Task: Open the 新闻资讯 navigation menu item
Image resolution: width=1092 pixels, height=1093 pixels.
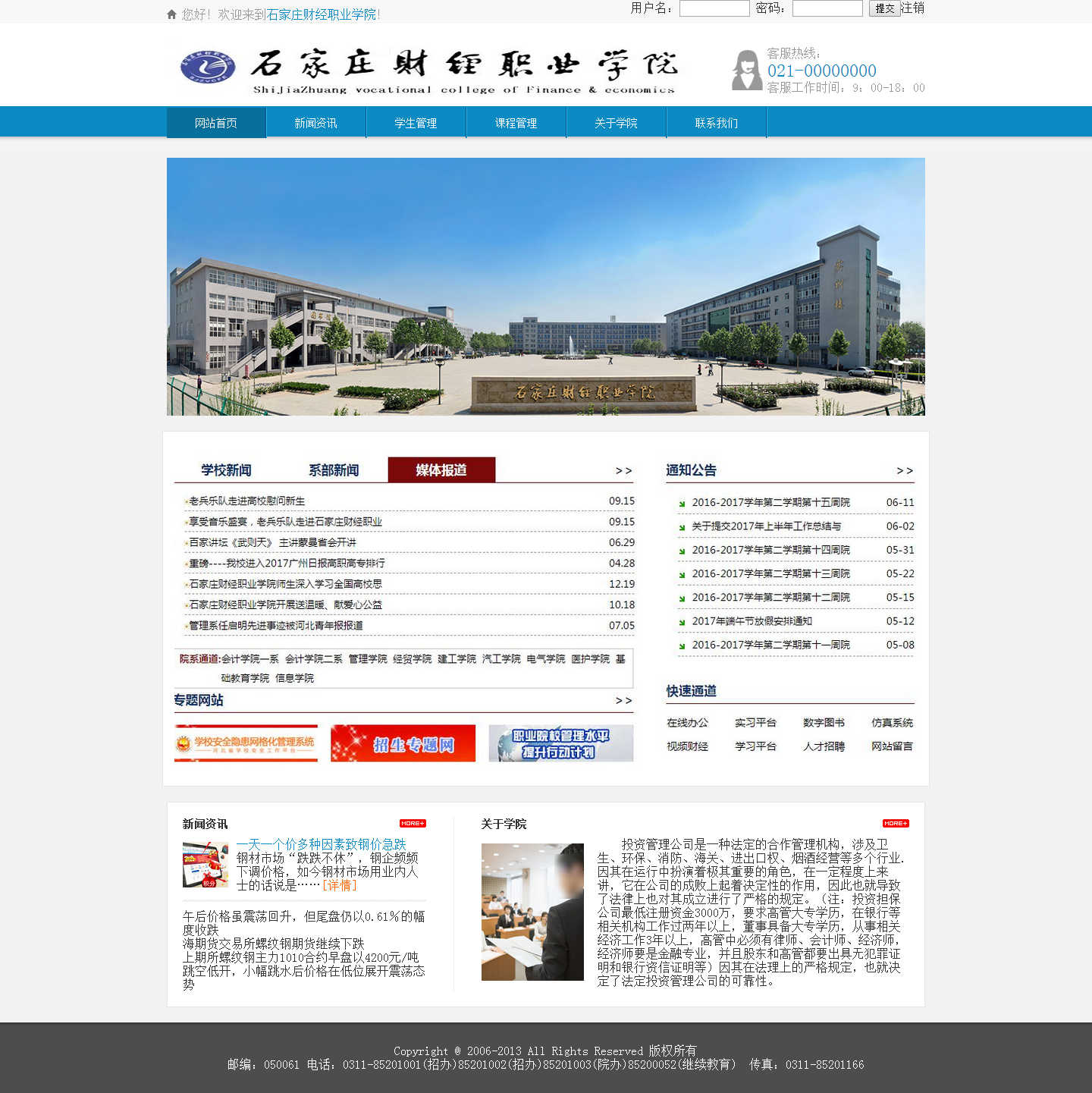Action: click(x=315, y=123)
